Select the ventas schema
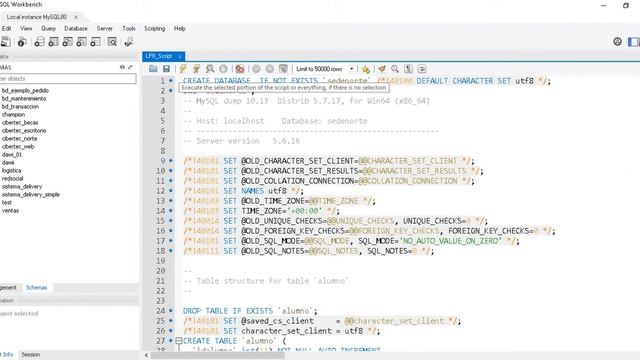The height and width of the screenshot is (360, 640). (10, 211)
